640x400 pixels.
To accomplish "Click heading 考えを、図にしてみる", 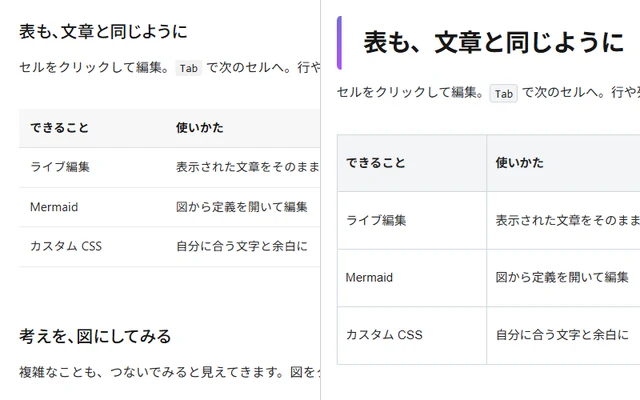I will [x=95, y=336].
